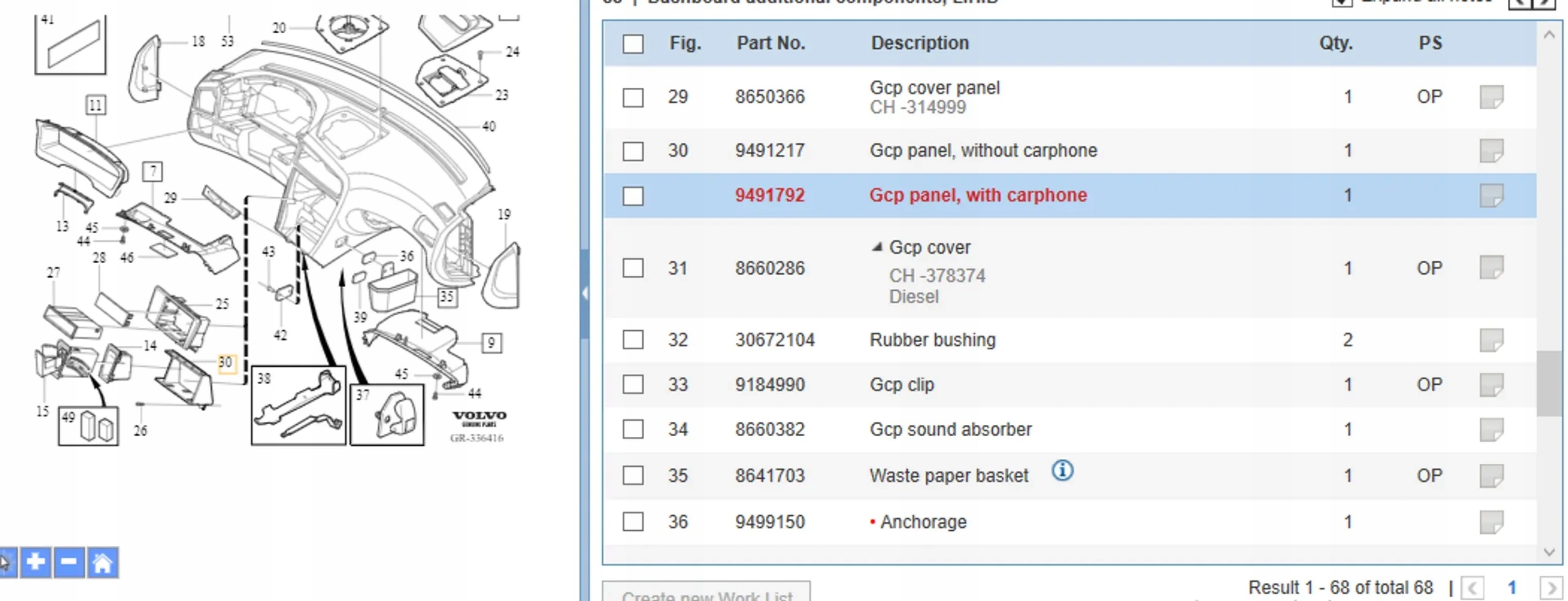Check the box for part 9491217
The image size is (1568, 601).
[x=633, y=151]
